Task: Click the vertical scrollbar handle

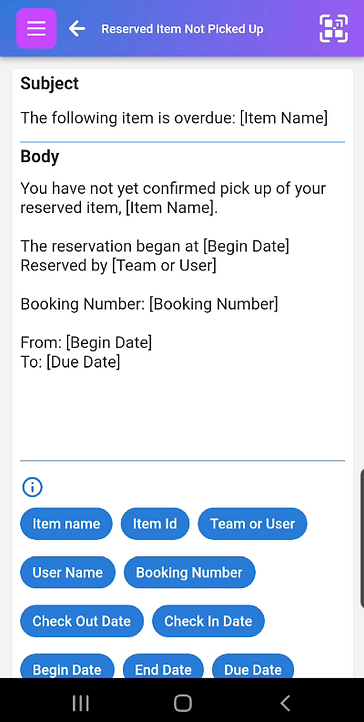Action: (362, 539)
